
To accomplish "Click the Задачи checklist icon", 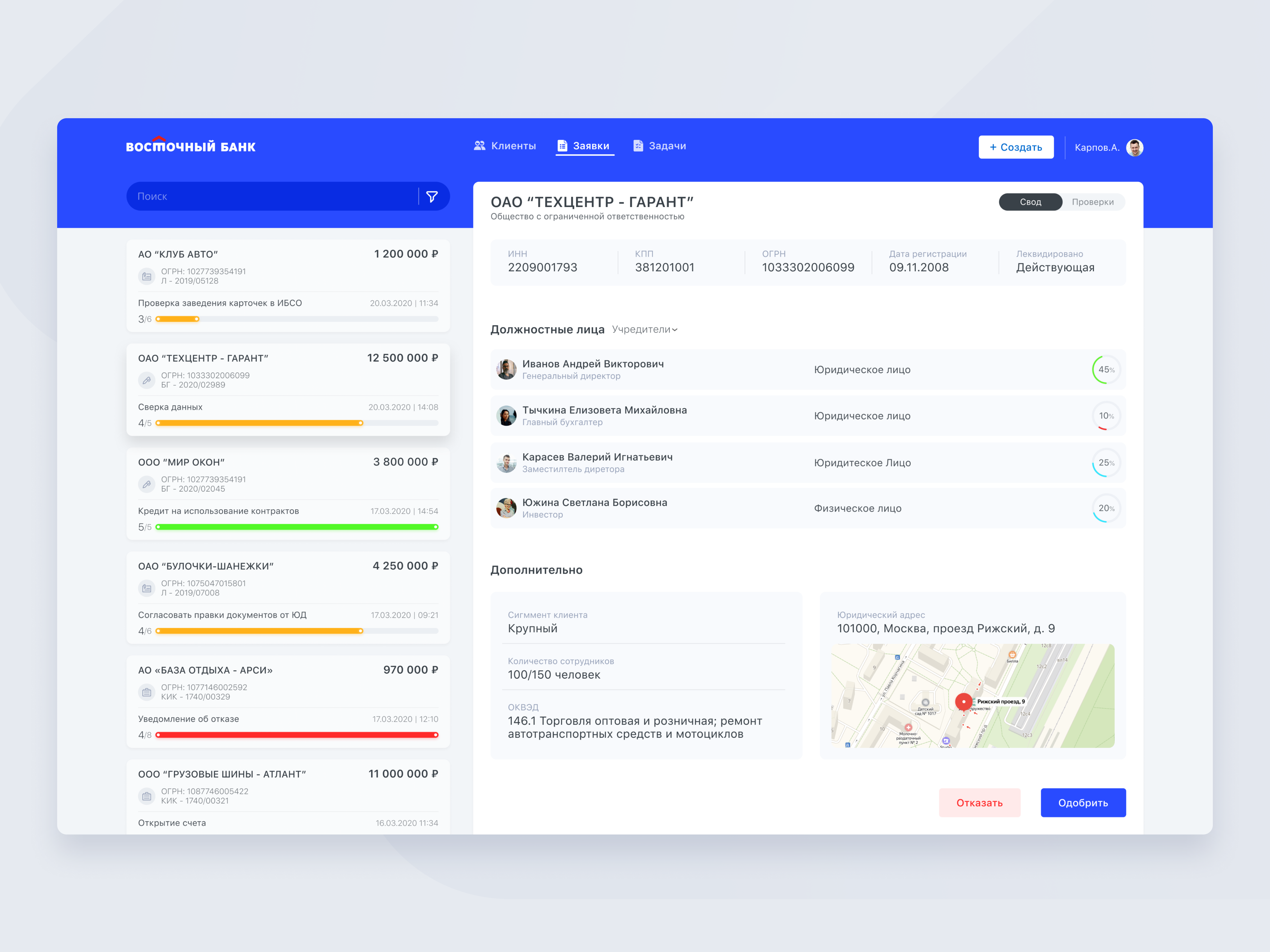I will click(x=638, y=146).
